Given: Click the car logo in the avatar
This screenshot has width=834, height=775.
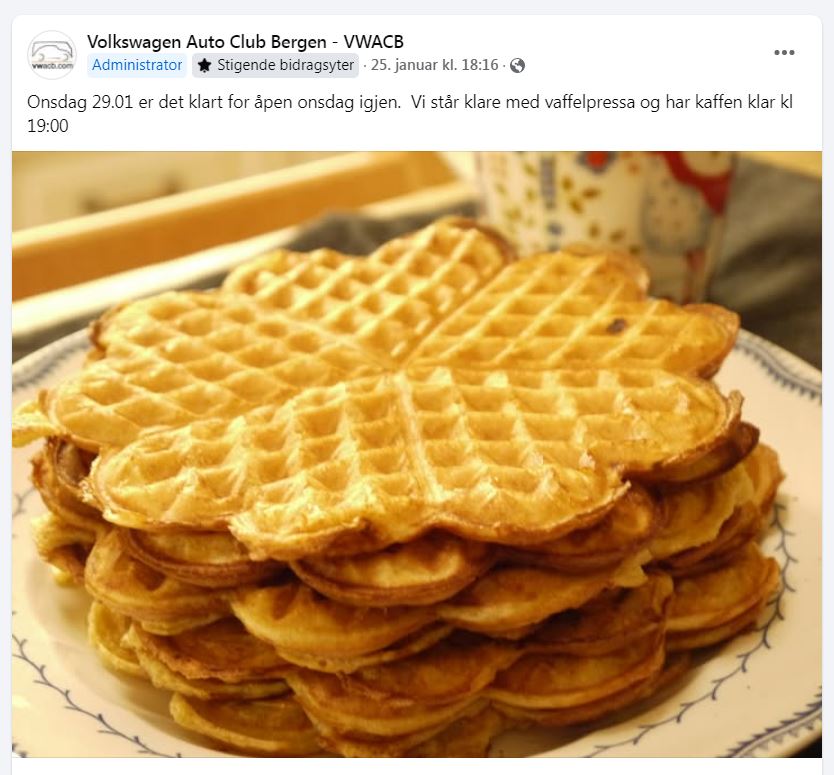Looking at the screenshot, I should coord(52,52).
